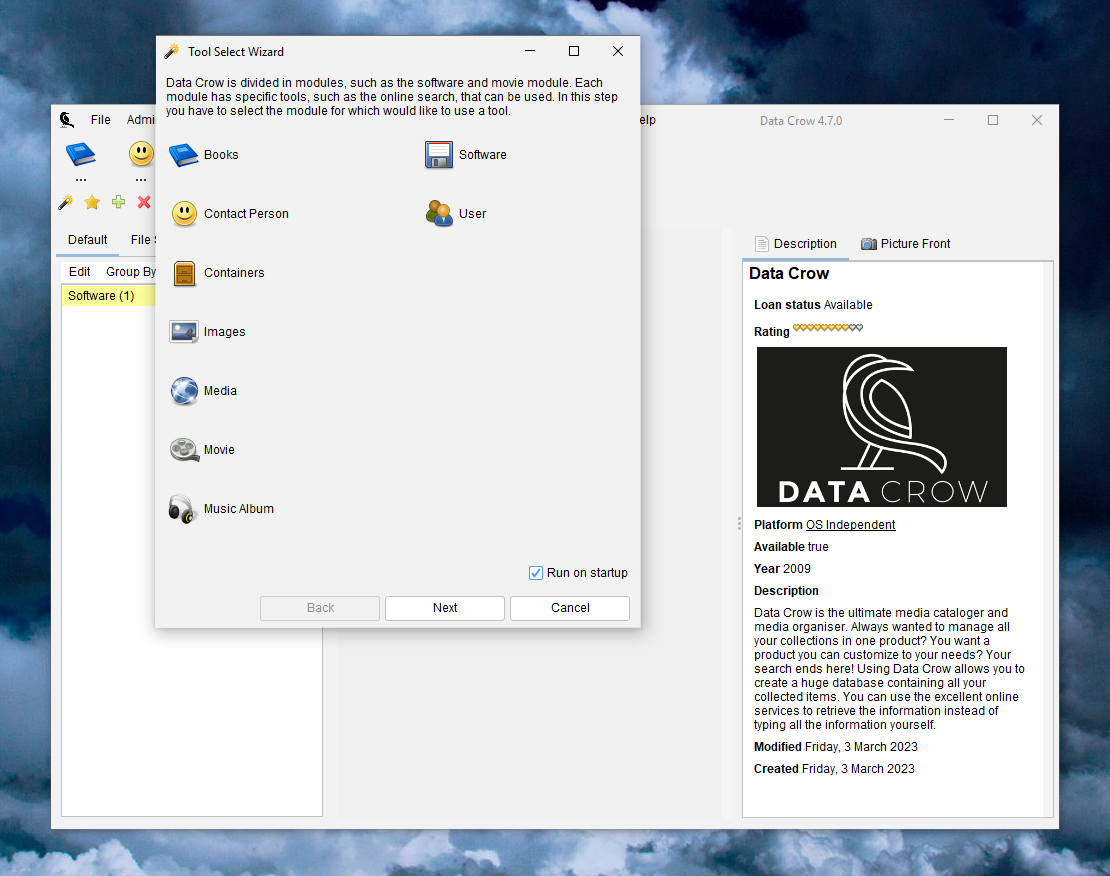Click the Music Album label
This screenshot has width=1110, height=876.
tap(239, 508)
